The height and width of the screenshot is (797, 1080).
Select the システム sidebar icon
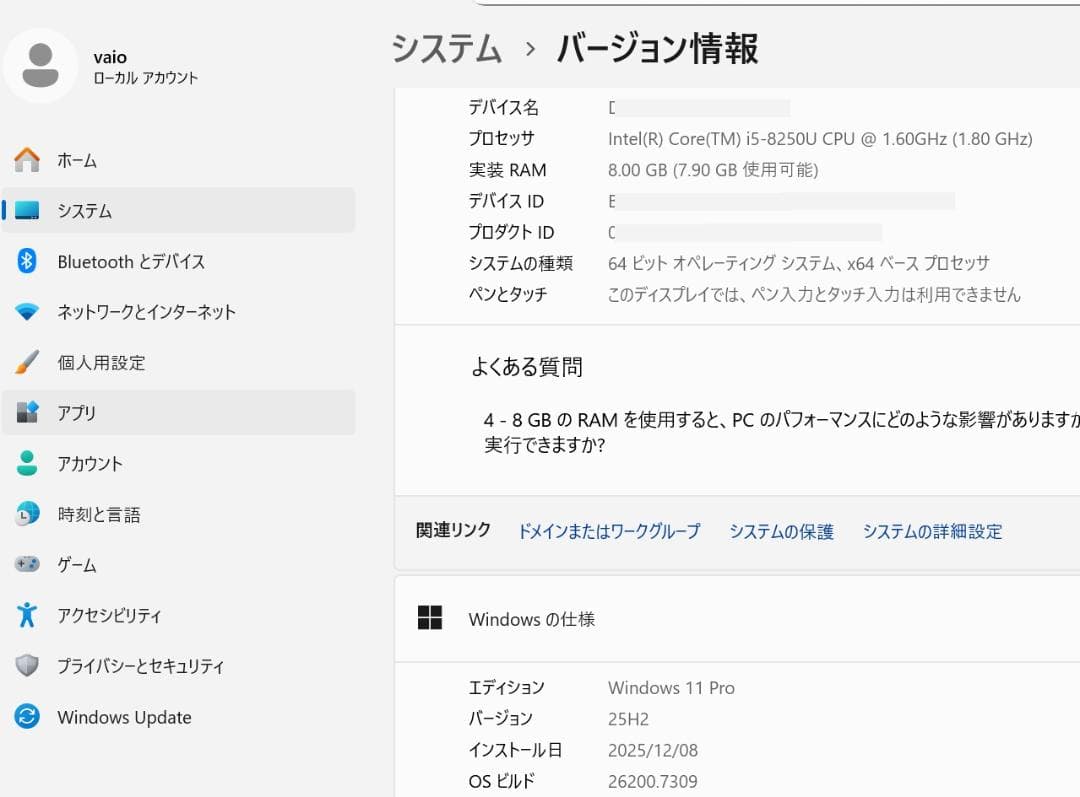[x=24, y=211]
